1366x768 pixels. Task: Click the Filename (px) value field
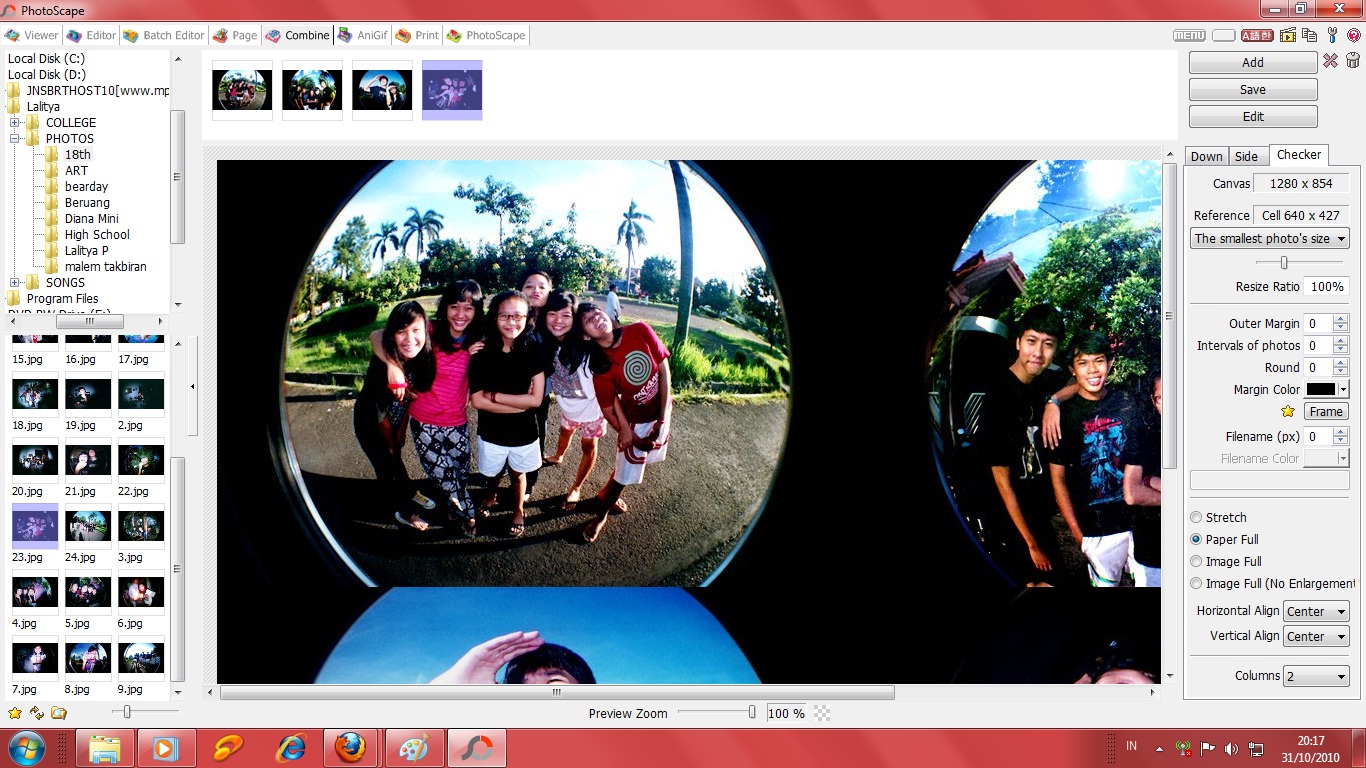click(1318, 436)
